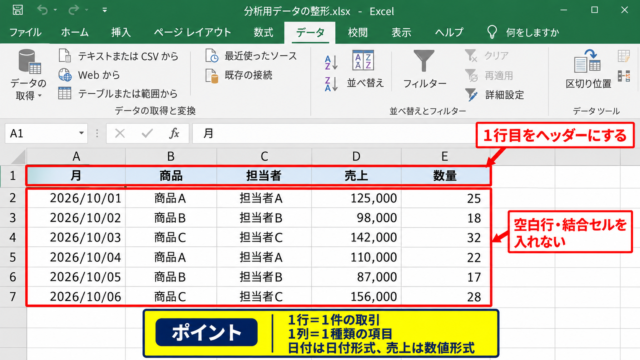Open Customize Quick Access Toolbar dropdown
The width and height of the screenshot is (640, 360).
point(105,10)
